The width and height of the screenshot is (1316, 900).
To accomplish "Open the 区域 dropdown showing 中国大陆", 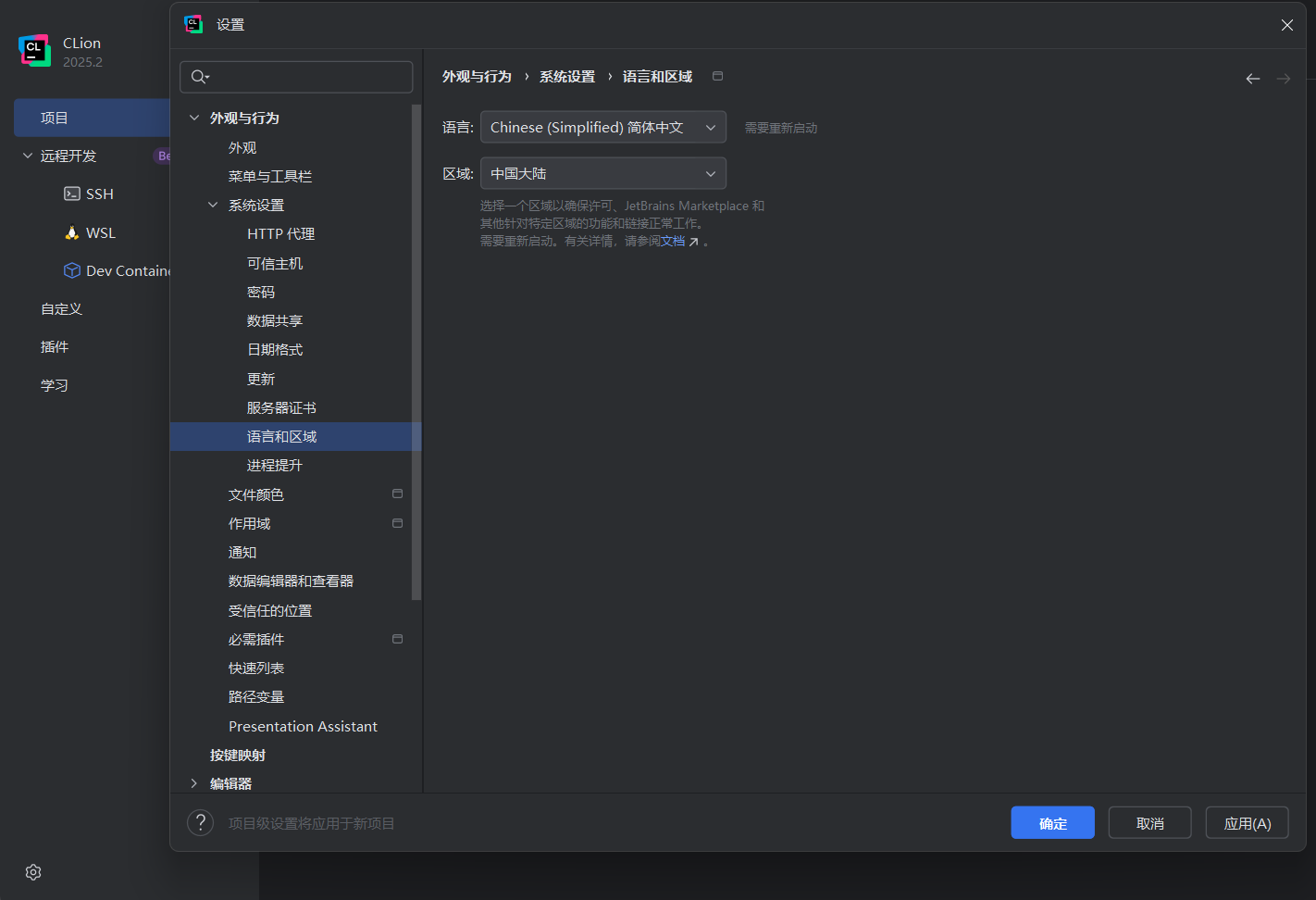I will pos(602,173).
